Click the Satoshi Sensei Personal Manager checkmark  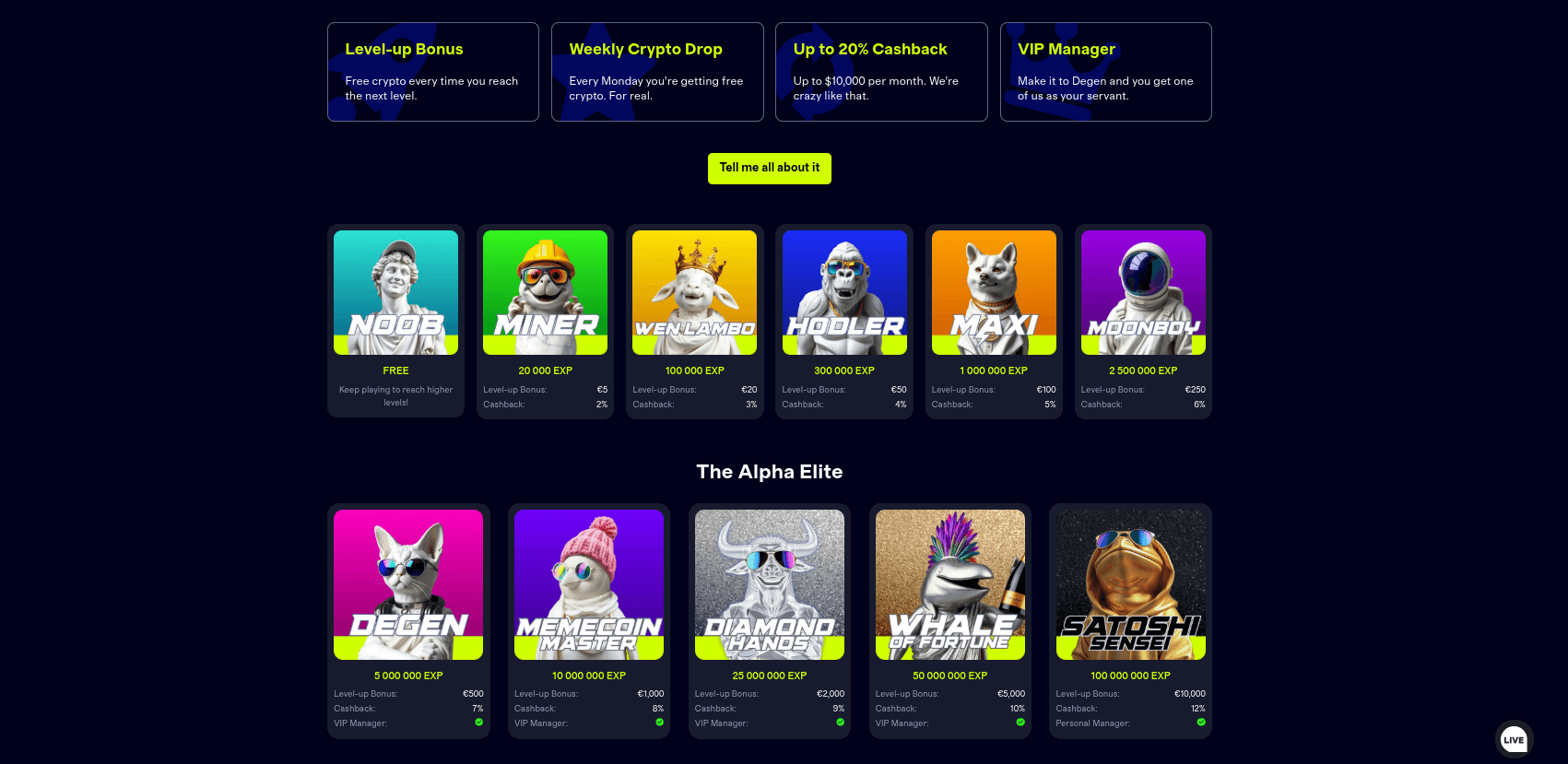(1200, 723)
